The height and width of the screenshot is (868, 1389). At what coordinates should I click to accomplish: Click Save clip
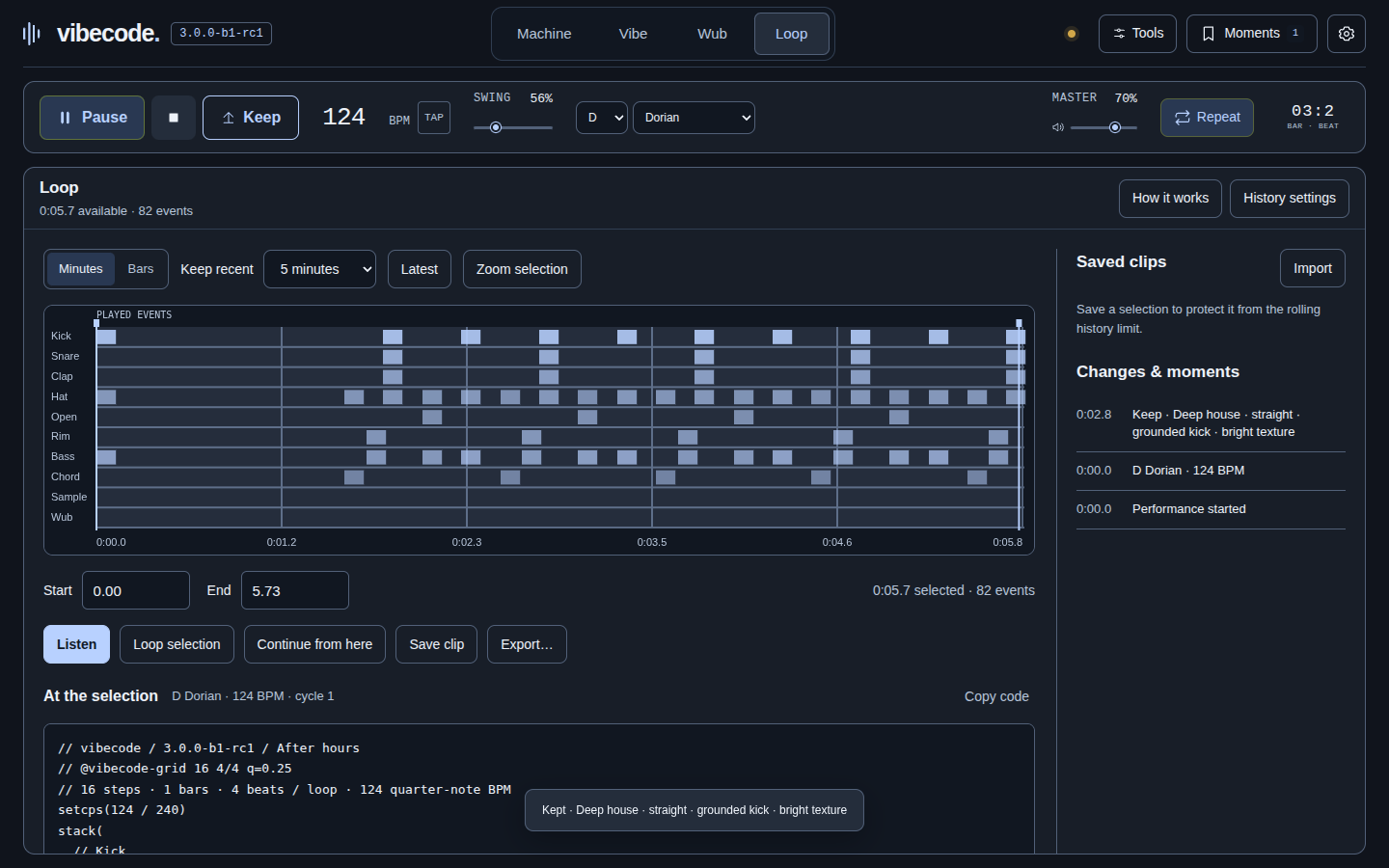(437, 644)
